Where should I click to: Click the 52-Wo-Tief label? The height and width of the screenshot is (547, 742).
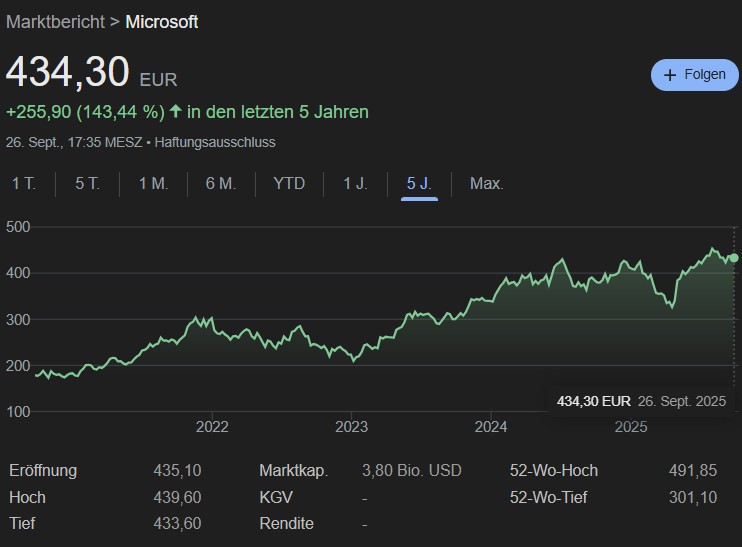coord(548,497)
